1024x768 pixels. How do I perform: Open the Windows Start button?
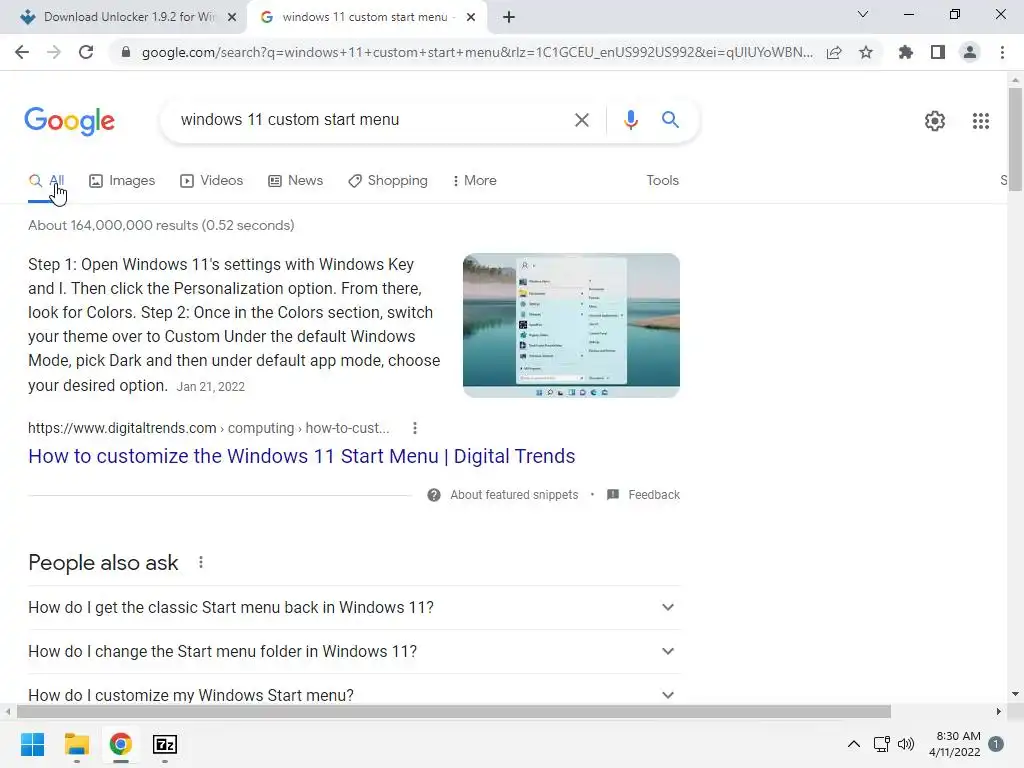32,744
